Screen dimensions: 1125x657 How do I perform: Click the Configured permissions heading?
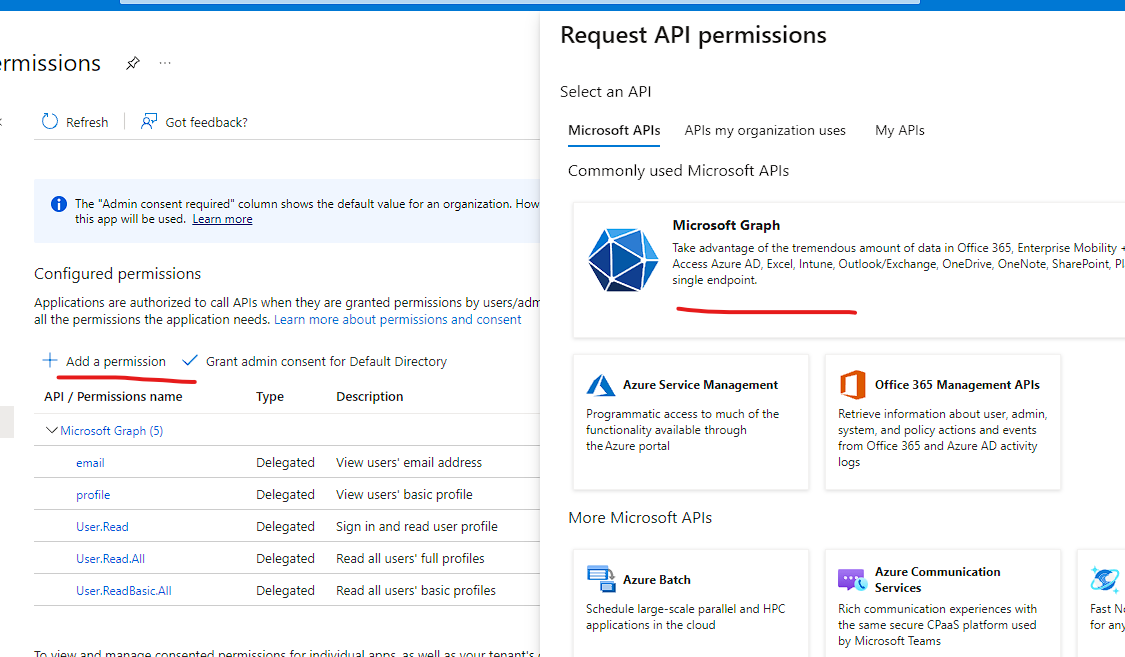118,274
